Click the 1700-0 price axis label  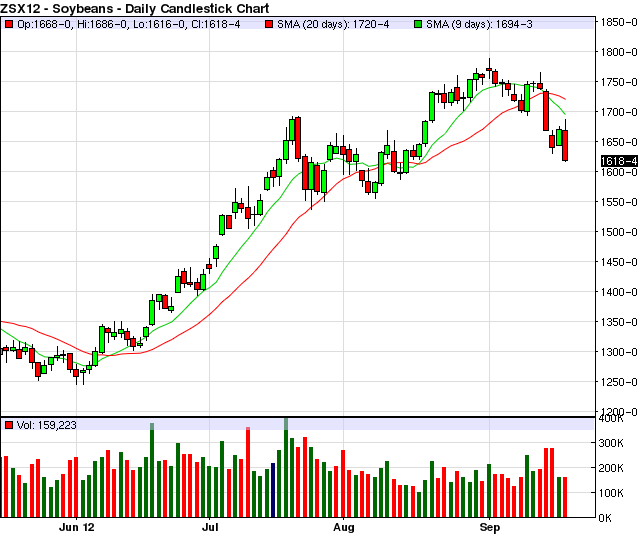click(x=619, y=112)
